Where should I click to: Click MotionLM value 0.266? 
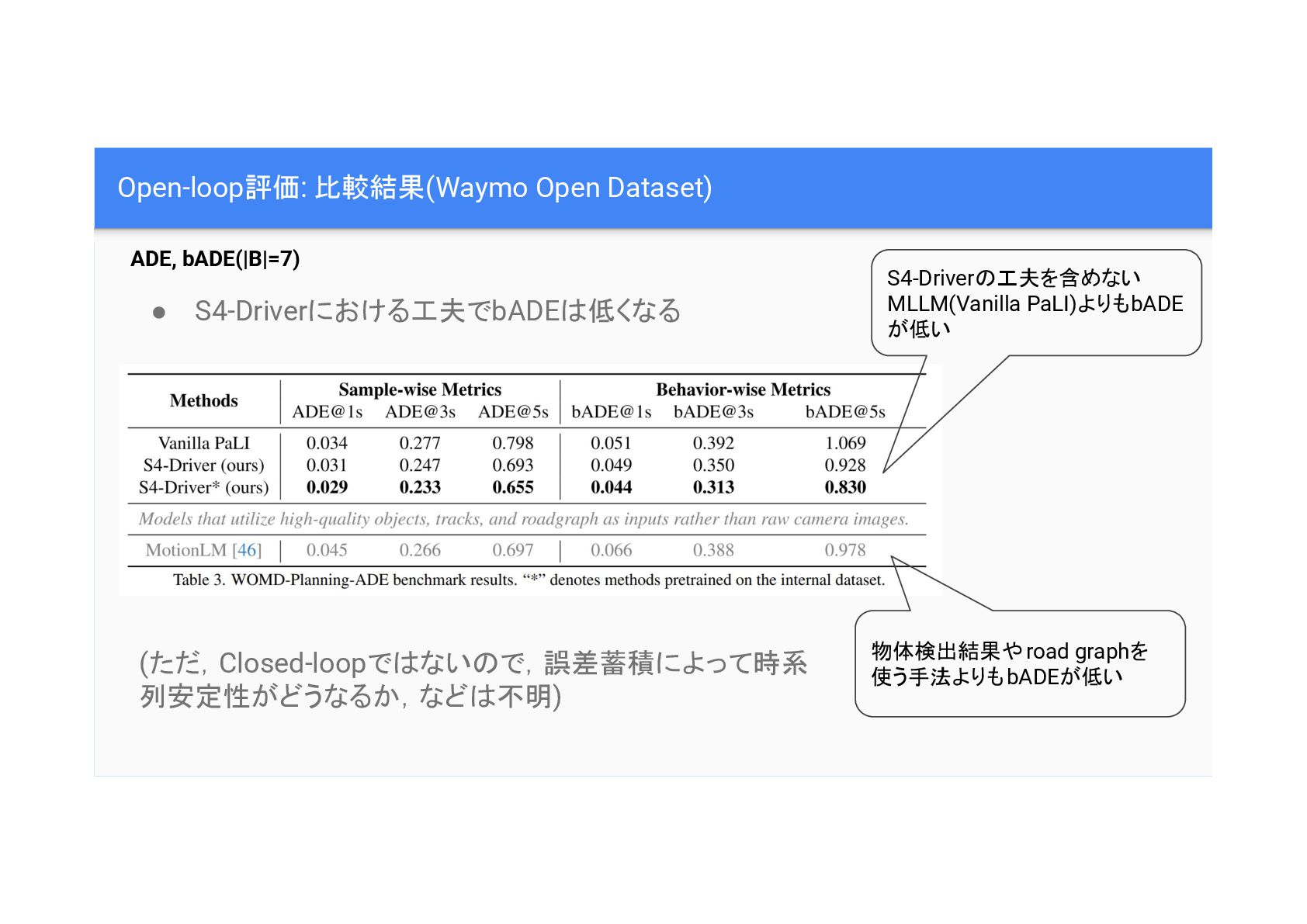click(420, 550)
